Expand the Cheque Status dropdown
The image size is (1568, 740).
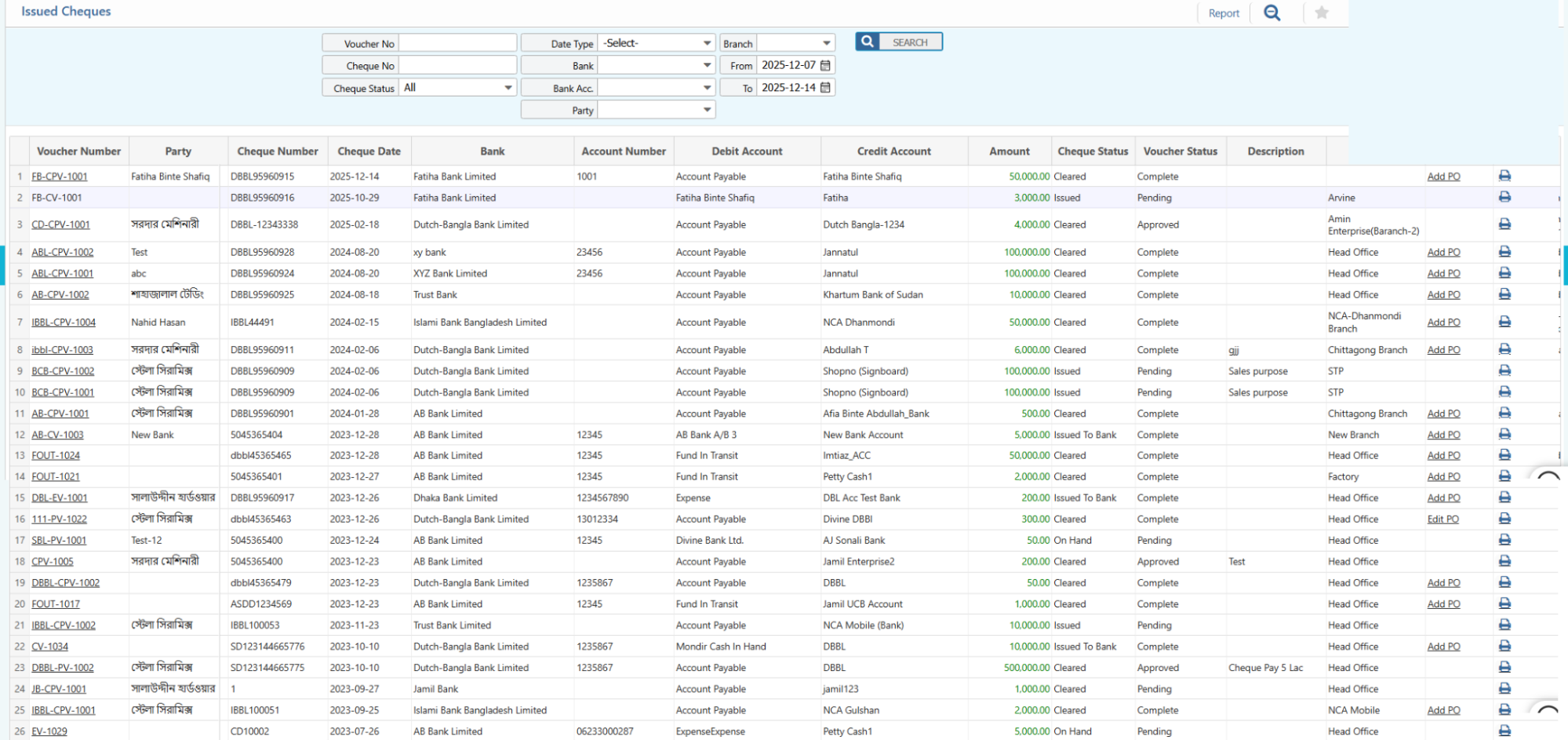point(508,88)
